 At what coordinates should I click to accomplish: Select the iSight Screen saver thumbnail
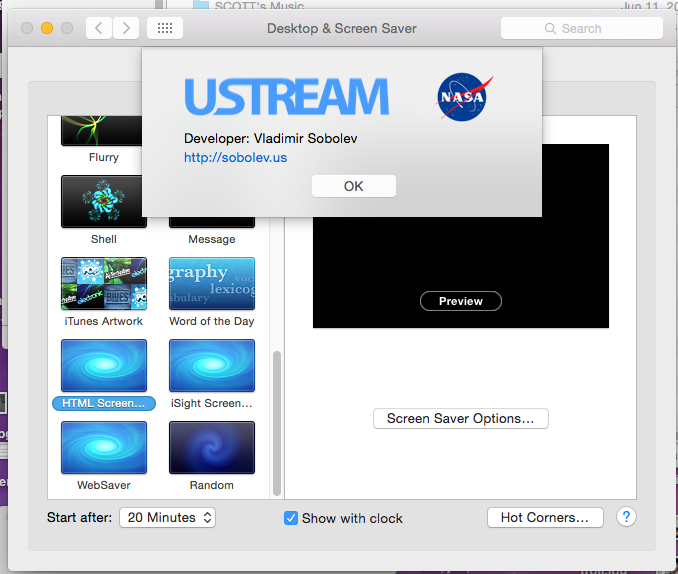pyautogui.click(x=212, y=366)
